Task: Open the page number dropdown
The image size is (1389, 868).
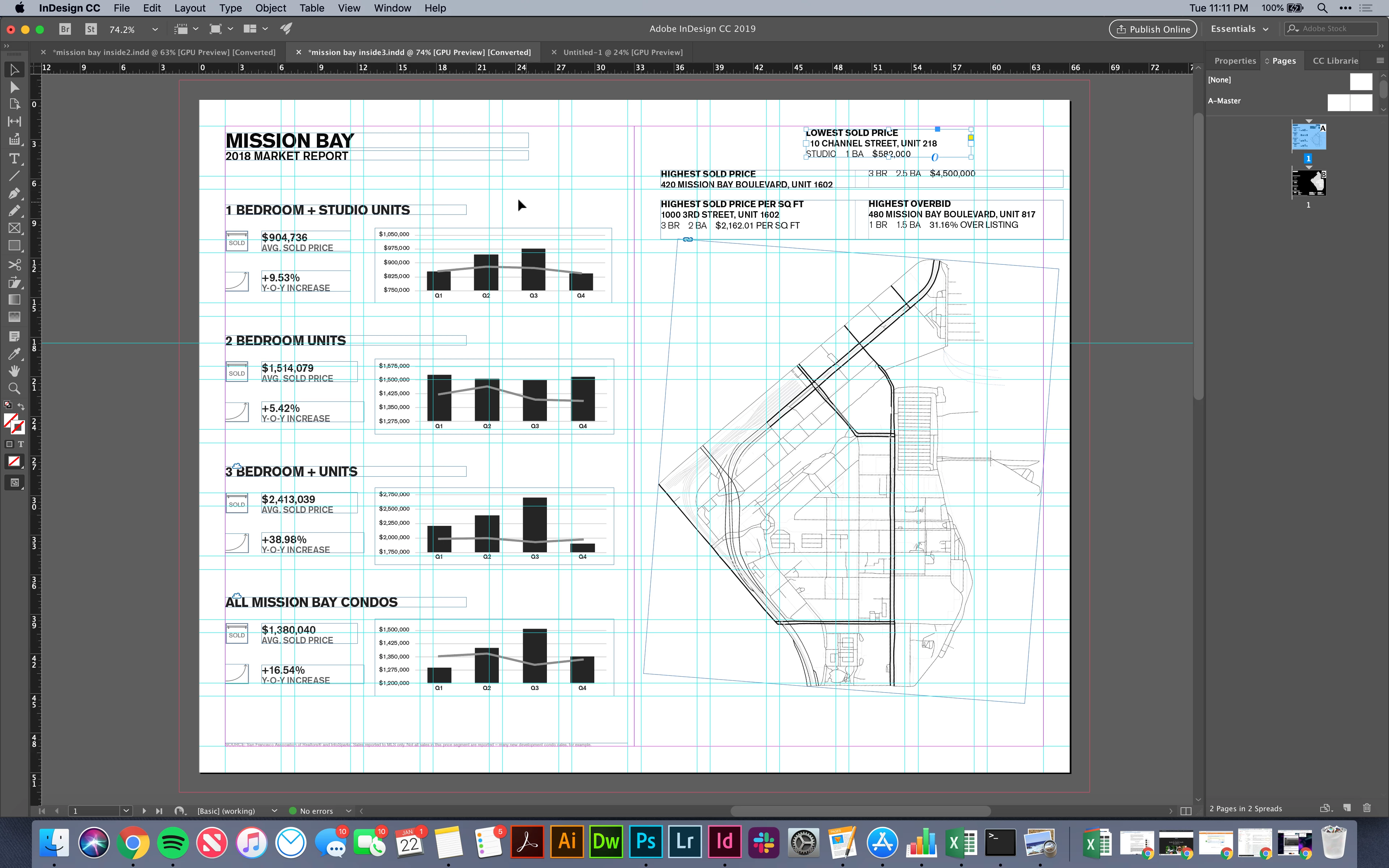Action: click(126, 810)
